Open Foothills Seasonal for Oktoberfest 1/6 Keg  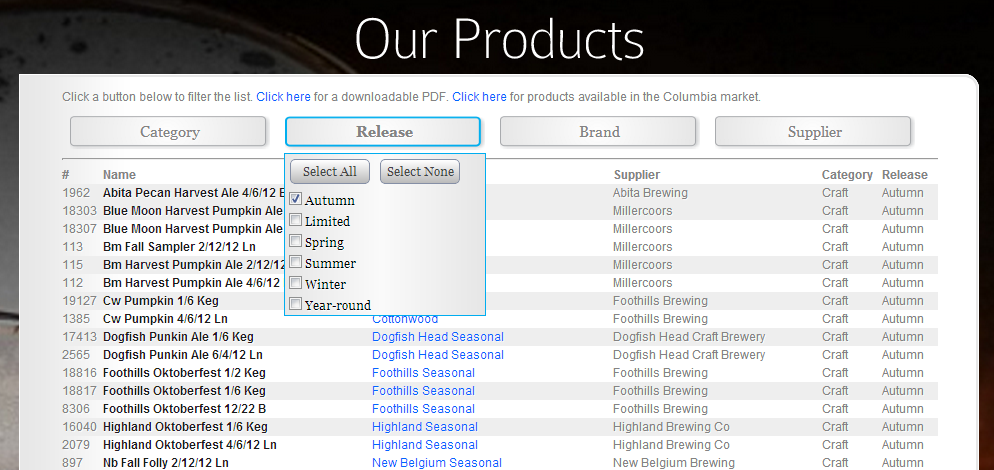(x=423, y=391)
